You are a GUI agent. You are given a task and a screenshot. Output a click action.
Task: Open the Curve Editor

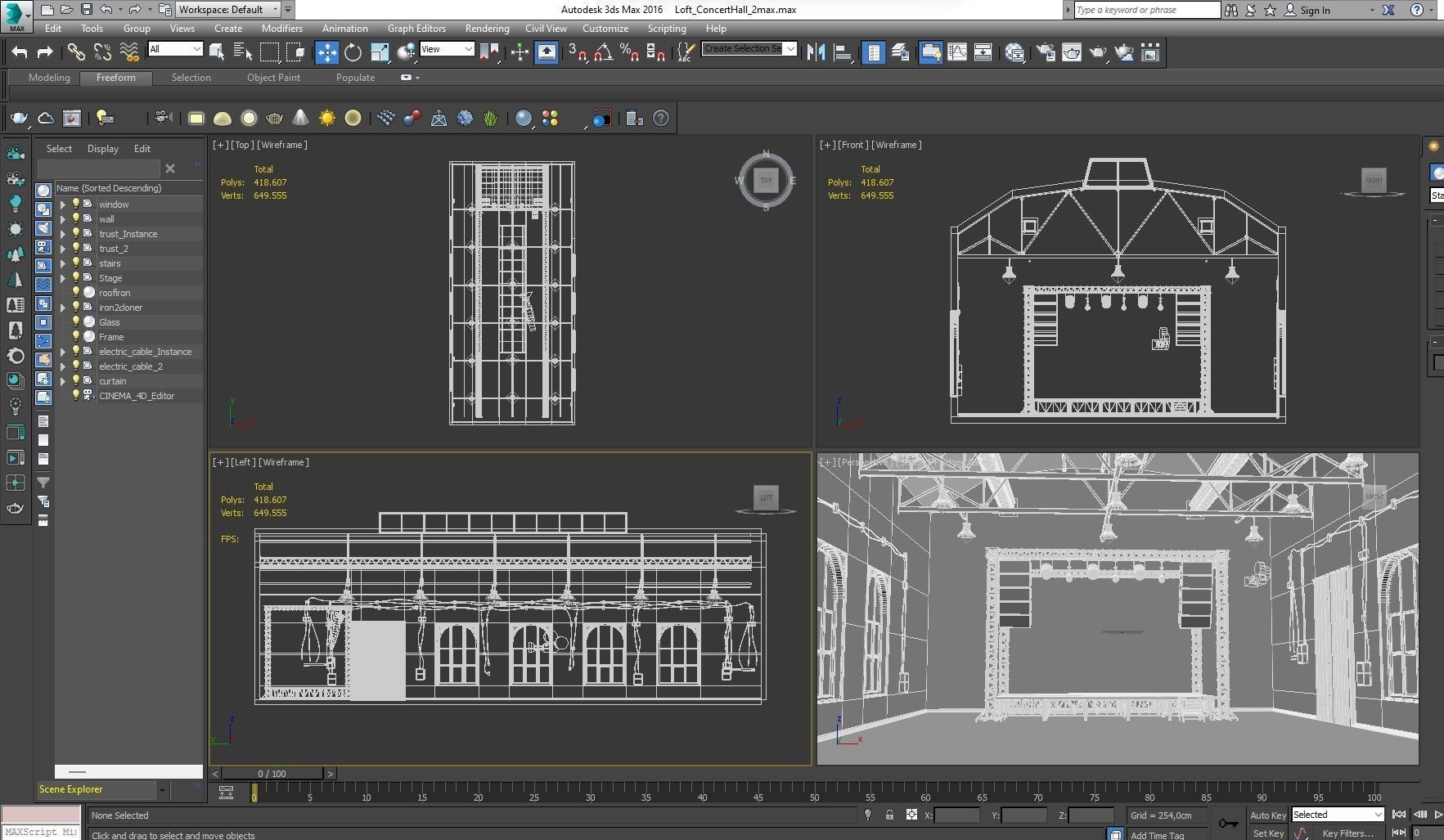[956, 52]
